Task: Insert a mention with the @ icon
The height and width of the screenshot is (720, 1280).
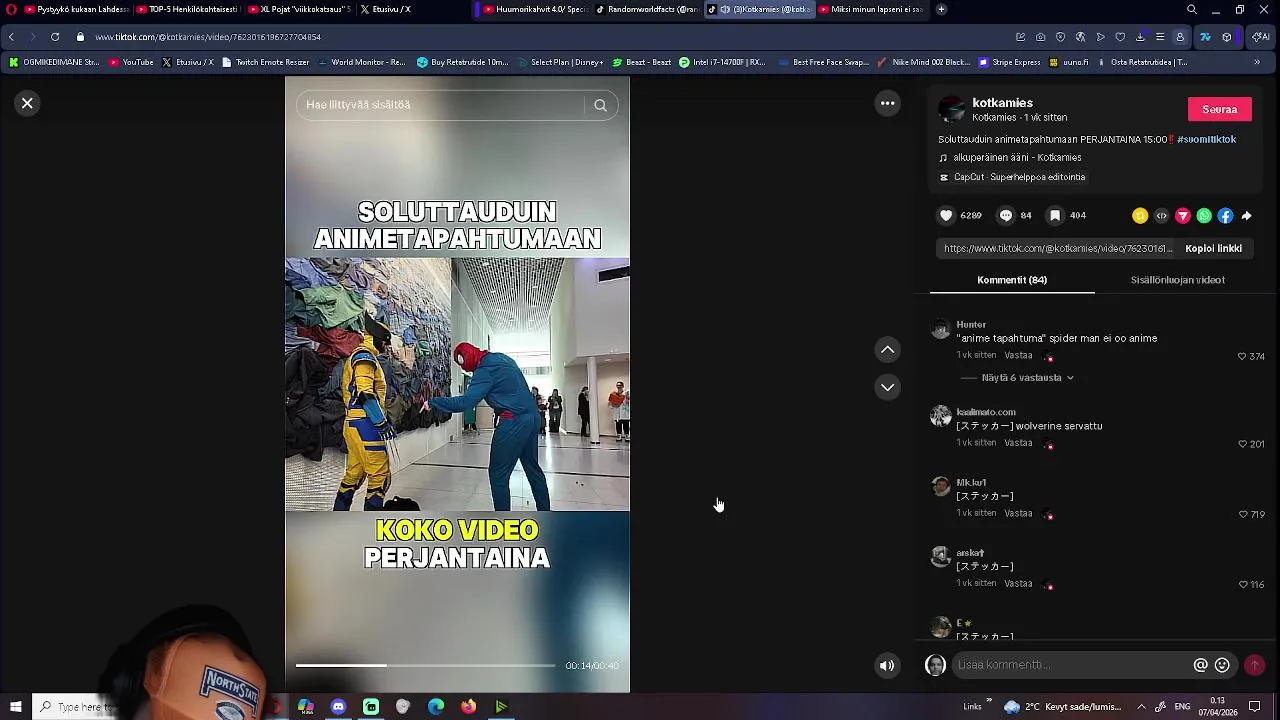Action: (x=1200, y=665)
